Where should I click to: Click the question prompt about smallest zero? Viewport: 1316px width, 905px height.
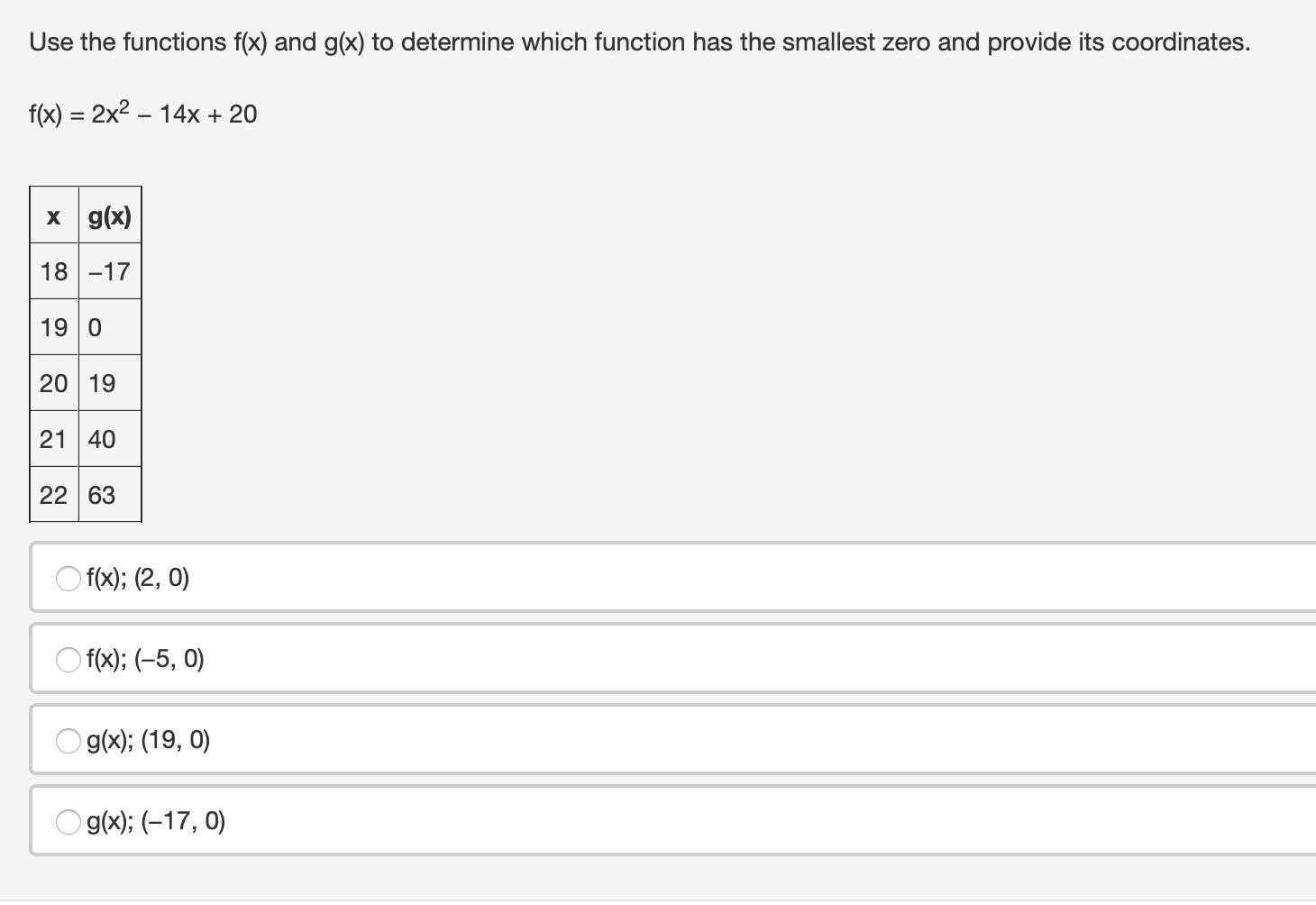[x=640, y=42]
